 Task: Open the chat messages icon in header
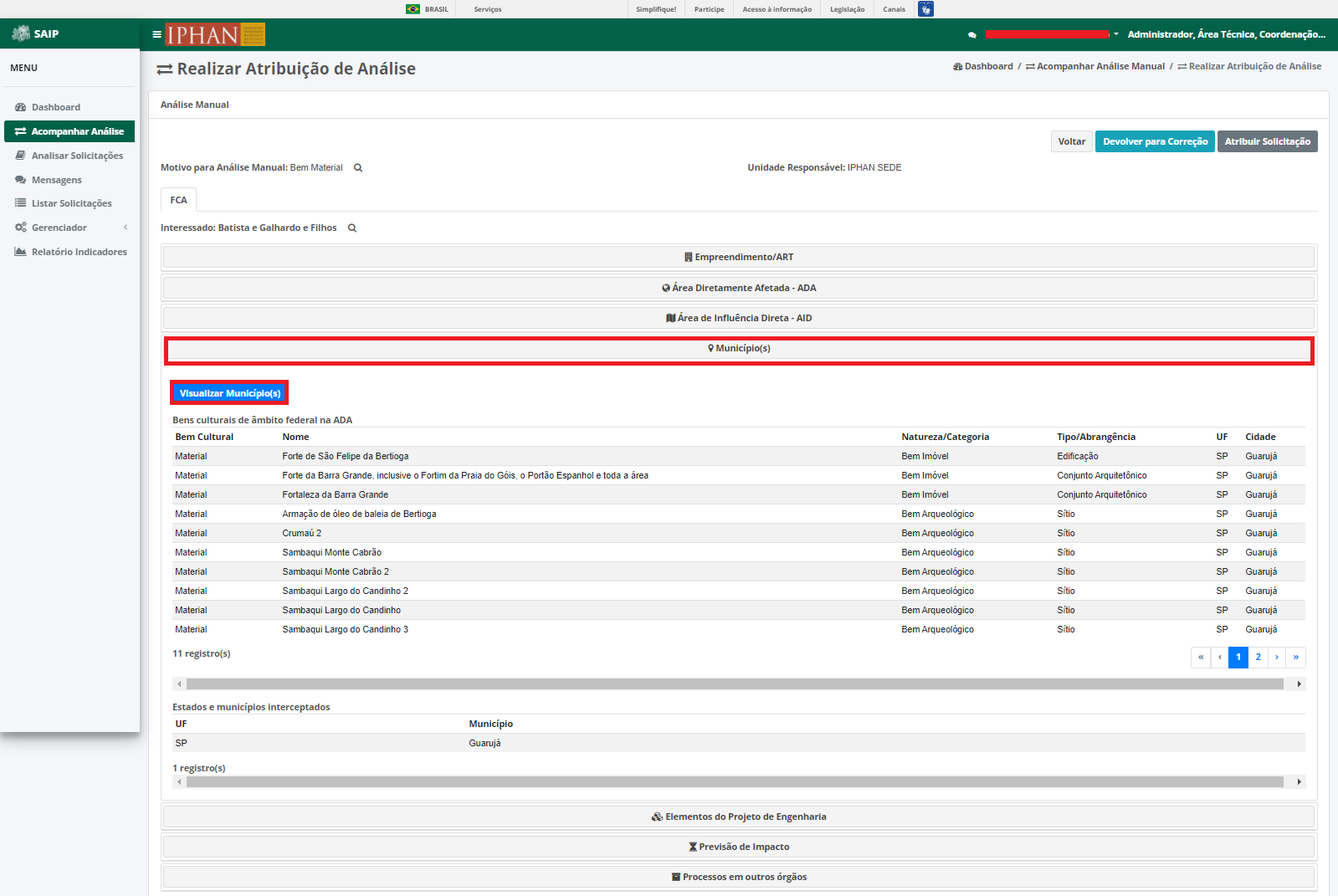pyautogui.click(x=971, y=35)
